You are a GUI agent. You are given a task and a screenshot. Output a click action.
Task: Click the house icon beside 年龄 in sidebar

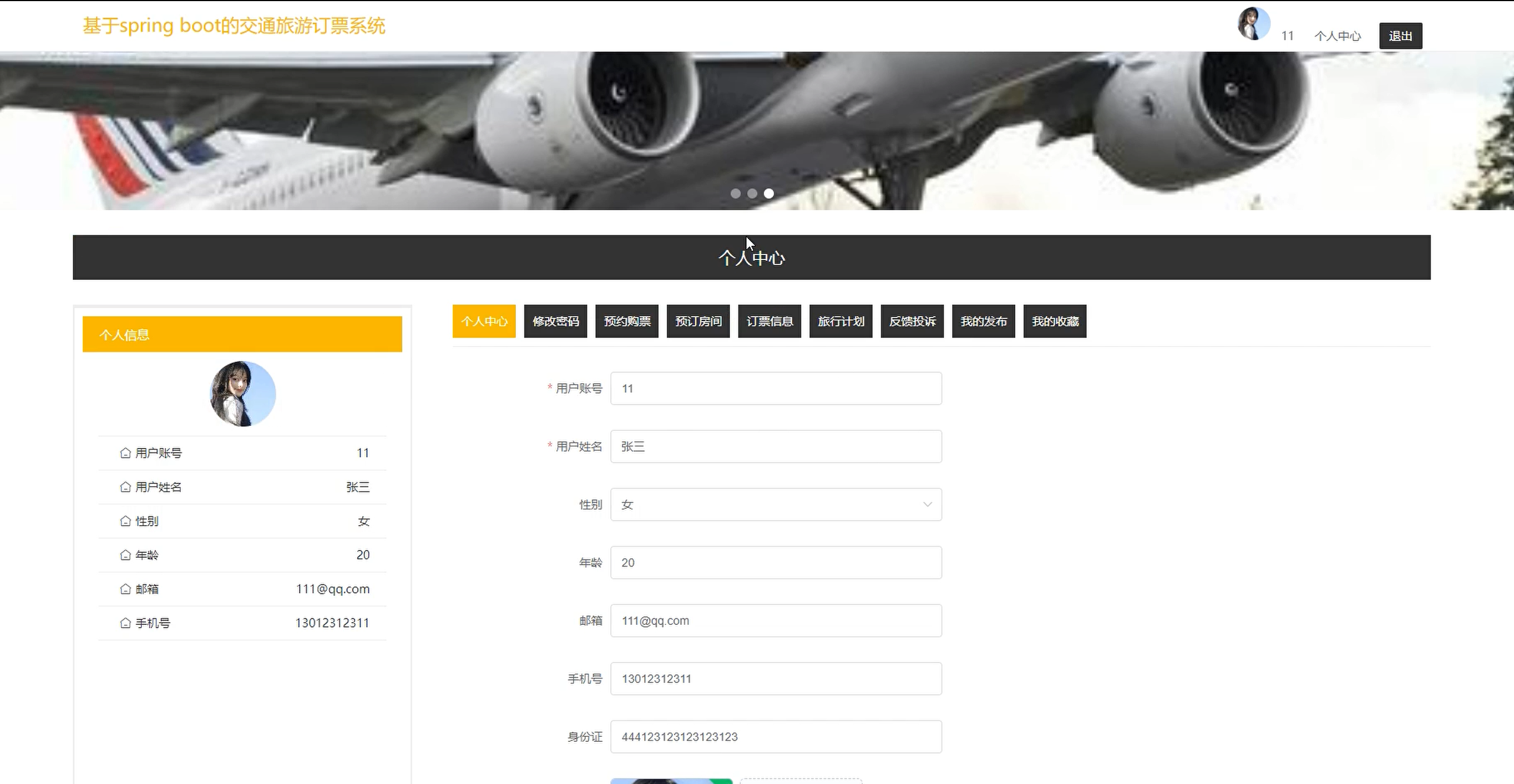[x=125, y=555]
